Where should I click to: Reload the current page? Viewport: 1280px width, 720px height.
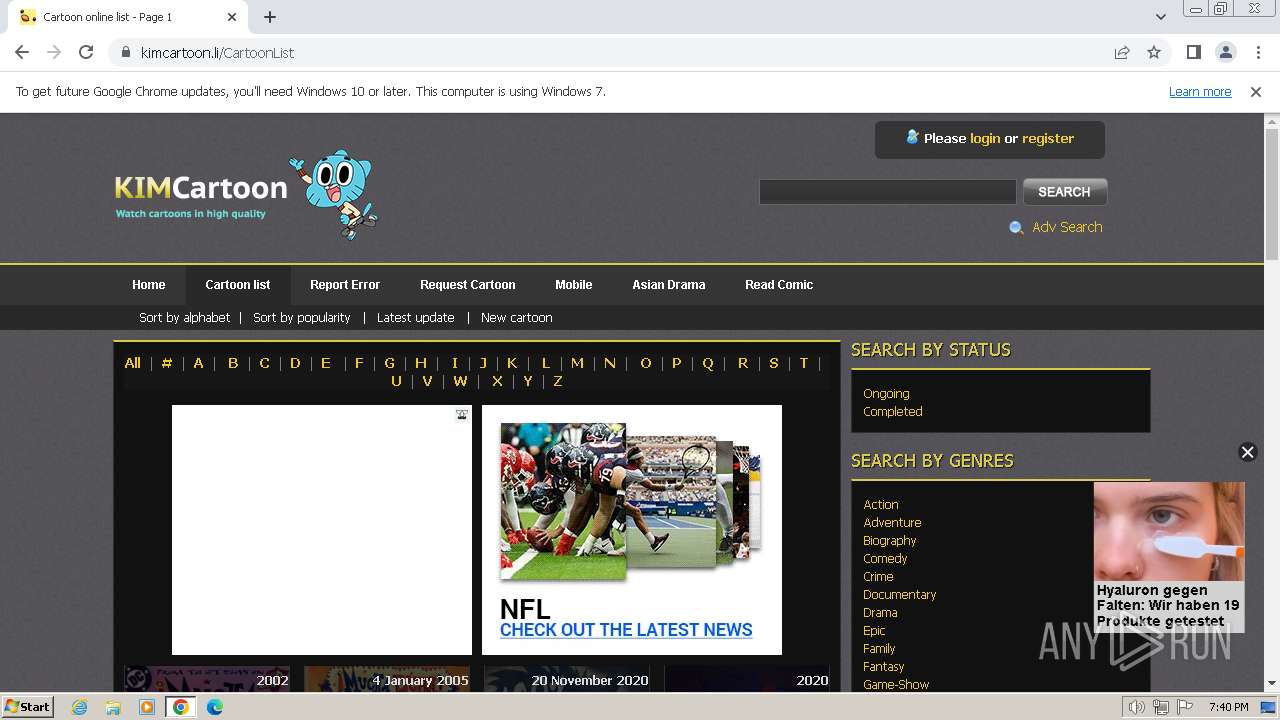click(86, 52)
